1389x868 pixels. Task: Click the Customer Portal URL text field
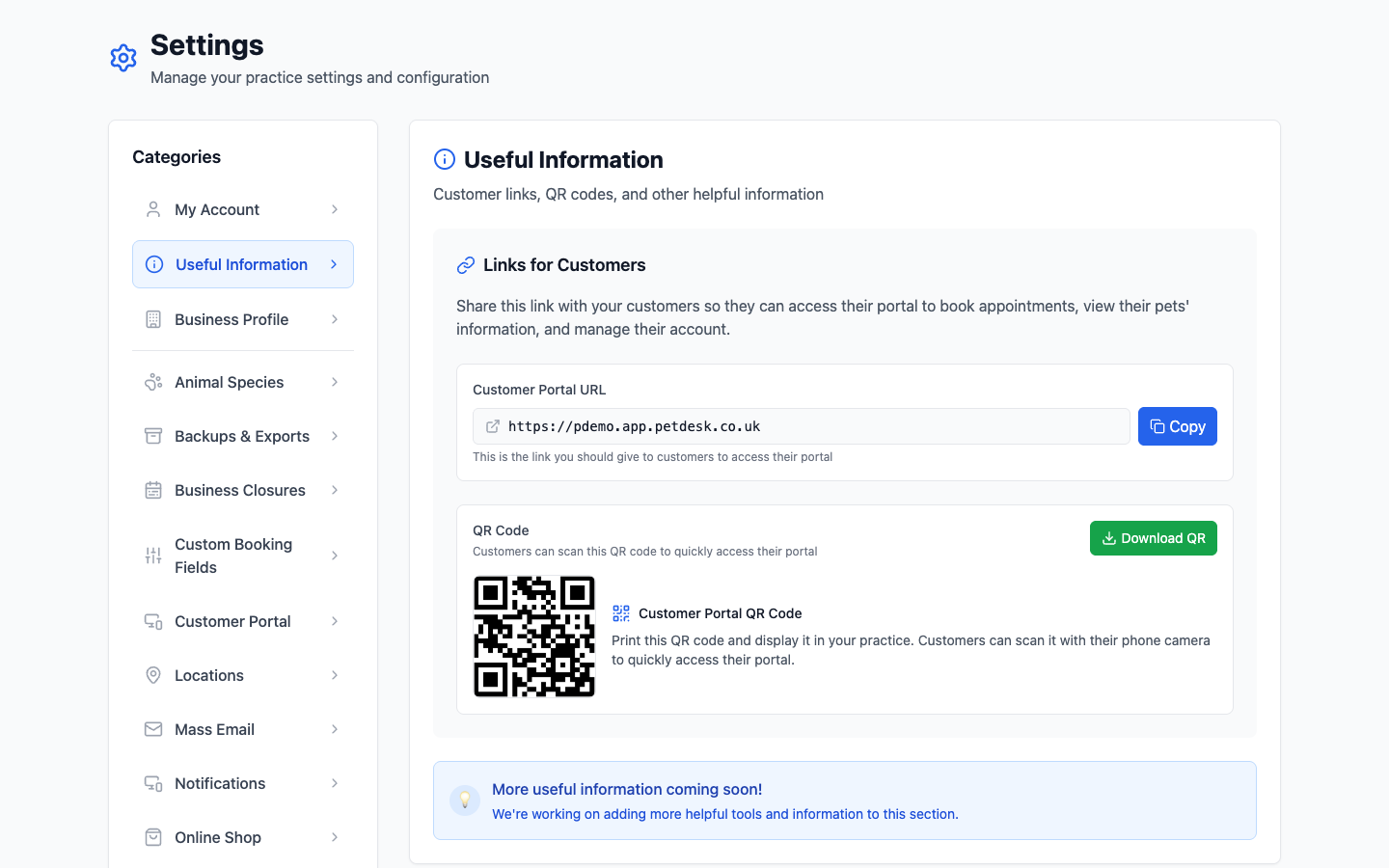[x=802, y=426]
